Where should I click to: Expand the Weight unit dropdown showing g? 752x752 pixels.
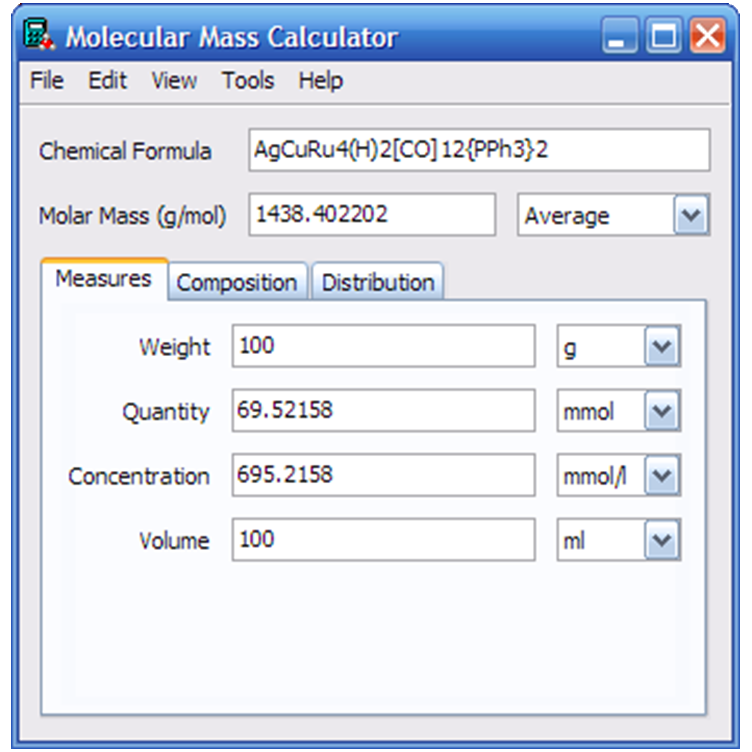point(661,348)
